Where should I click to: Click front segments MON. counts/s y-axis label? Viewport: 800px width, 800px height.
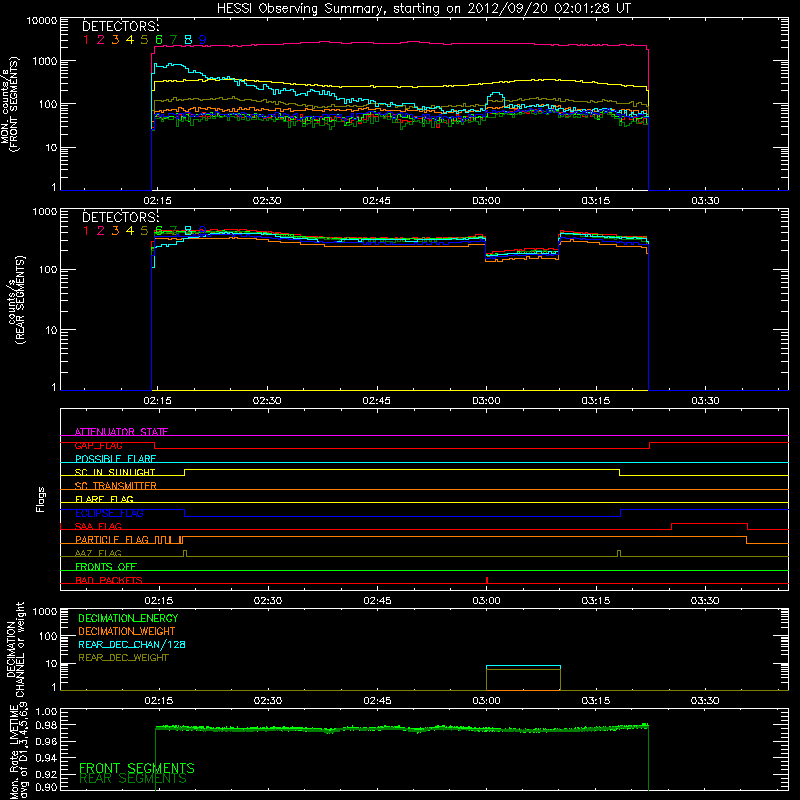10,104
